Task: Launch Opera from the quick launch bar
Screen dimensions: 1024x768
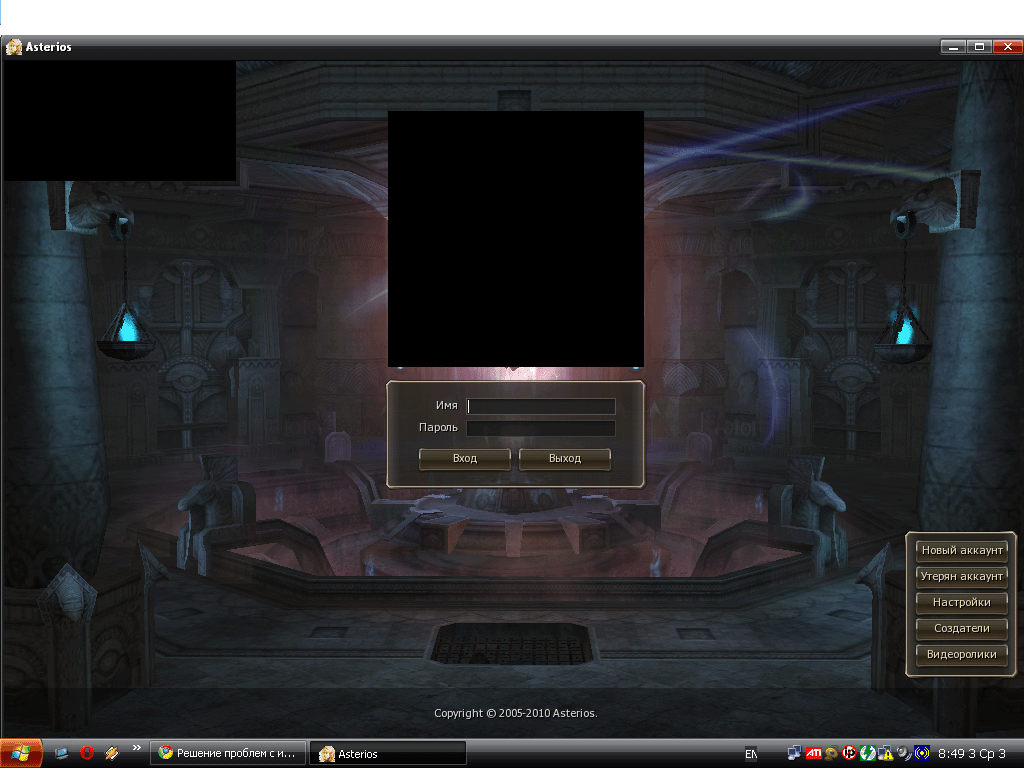Action: [87, 753]
